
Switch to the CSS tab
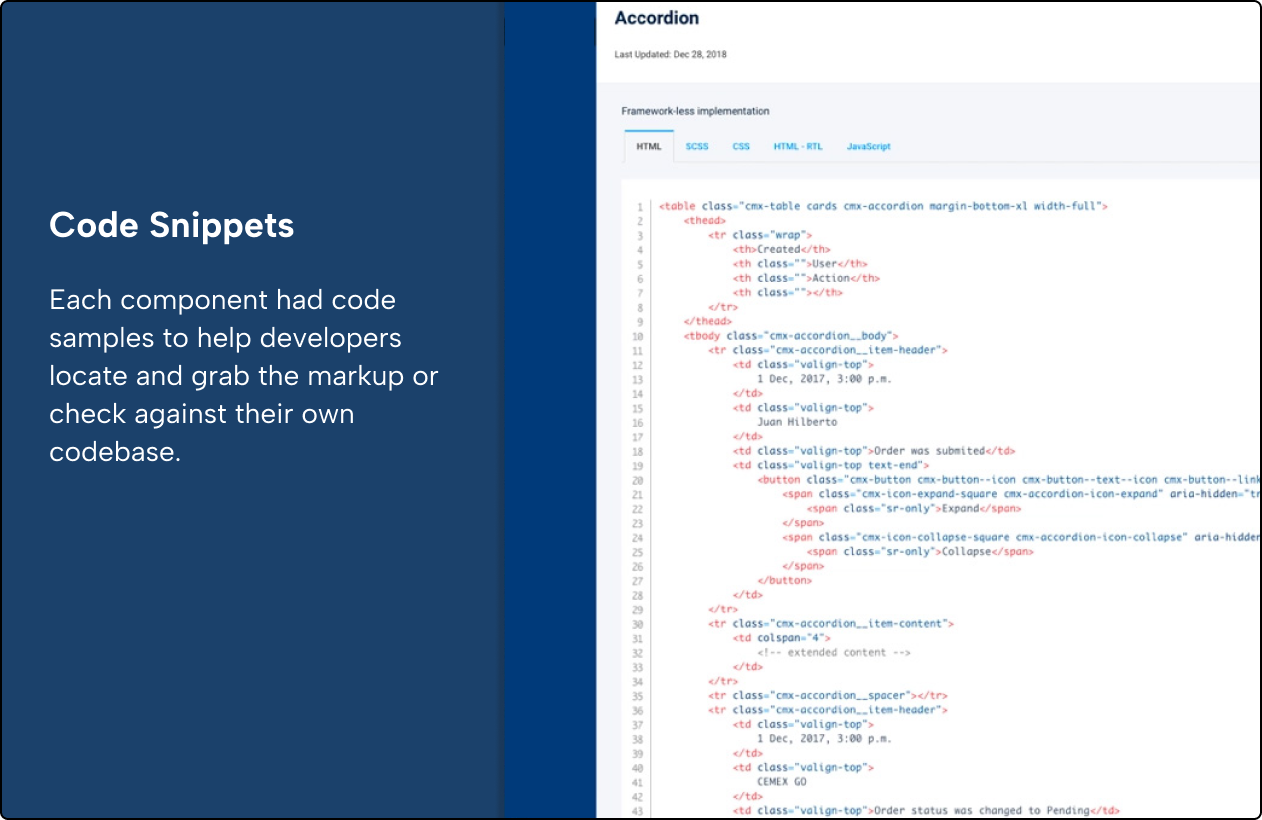pos(741,146)
